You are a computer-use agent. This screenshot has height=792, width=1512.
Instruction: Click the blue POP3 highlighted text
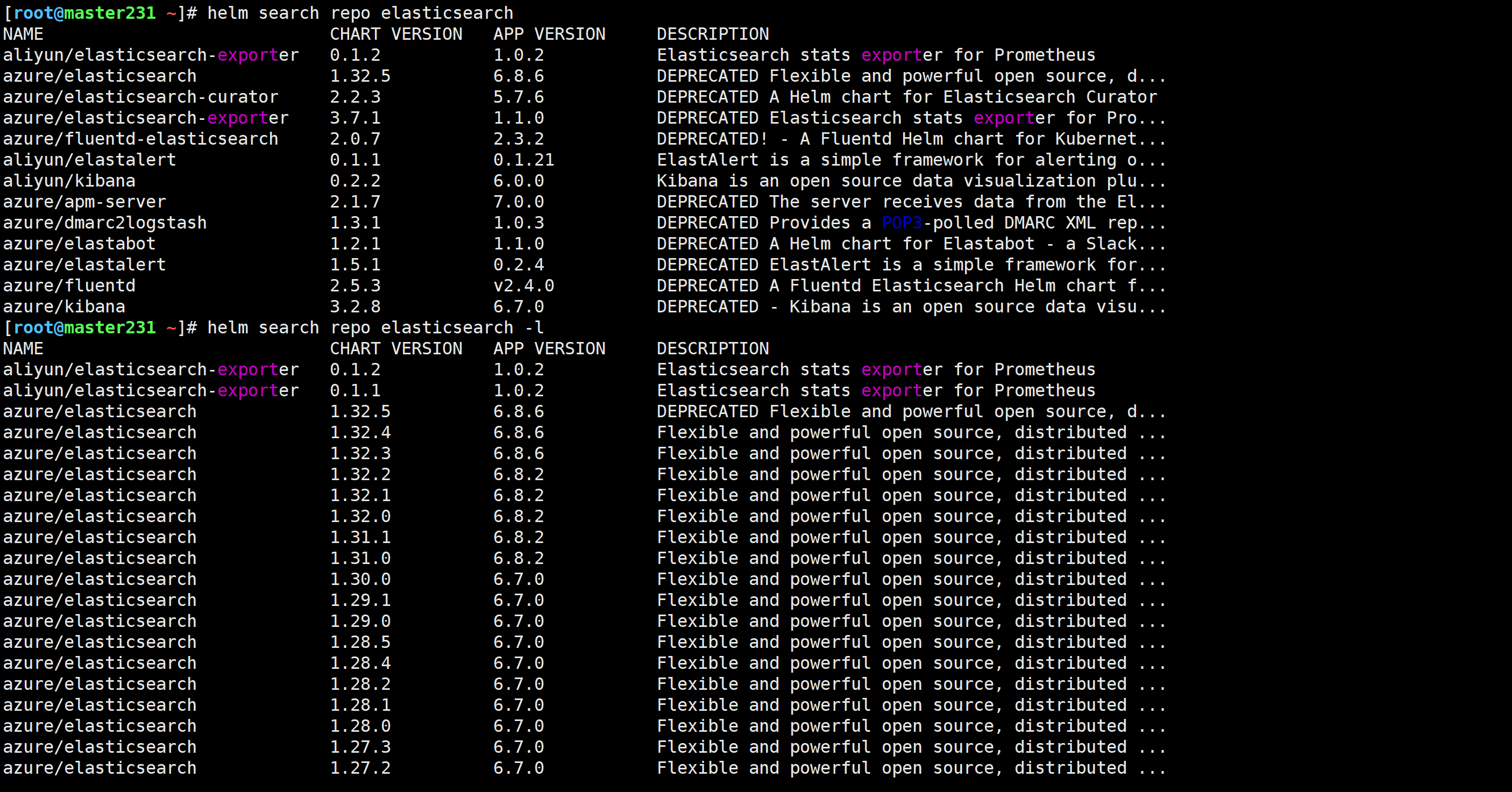pyautogui.click(x=902, y=223)
